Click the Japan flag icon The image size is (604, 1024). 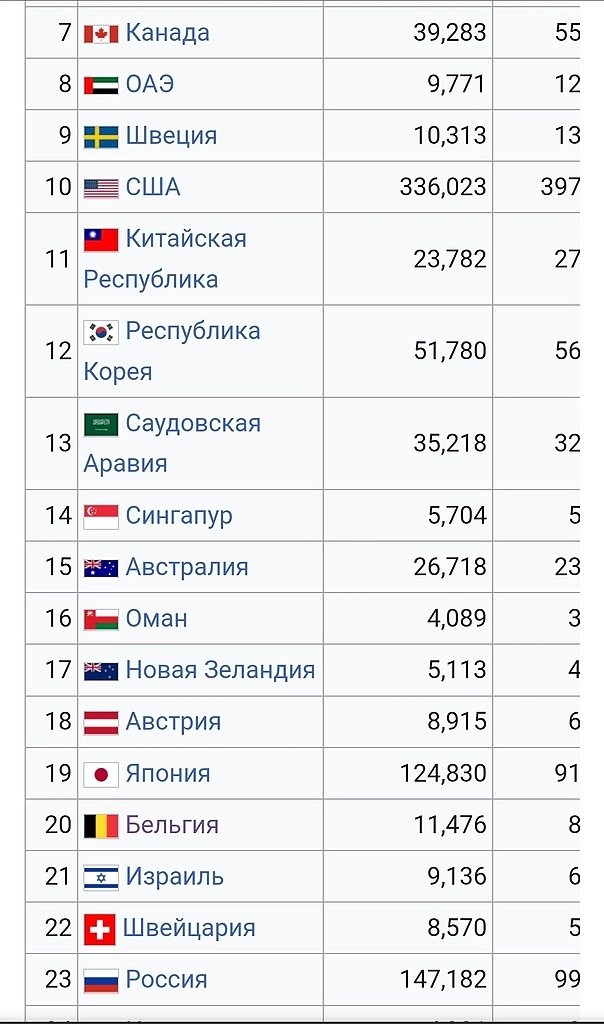[x=101, y=775]
